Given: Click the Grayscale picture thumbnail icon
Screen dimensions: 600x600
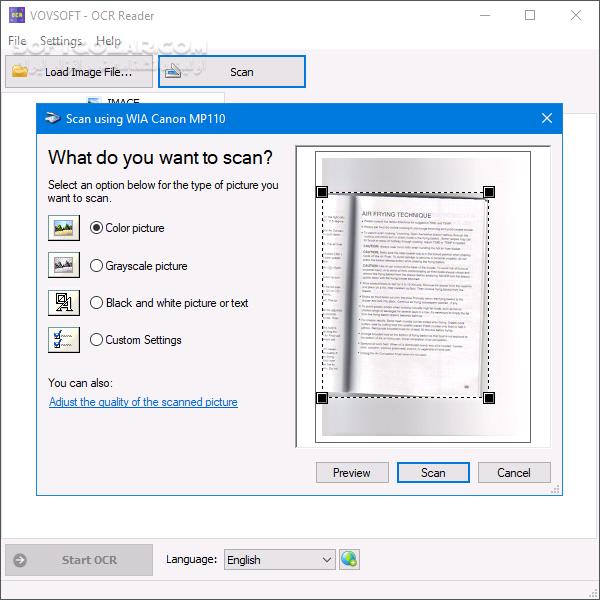Looking at the screenshot, I should [x=64, y=265].
